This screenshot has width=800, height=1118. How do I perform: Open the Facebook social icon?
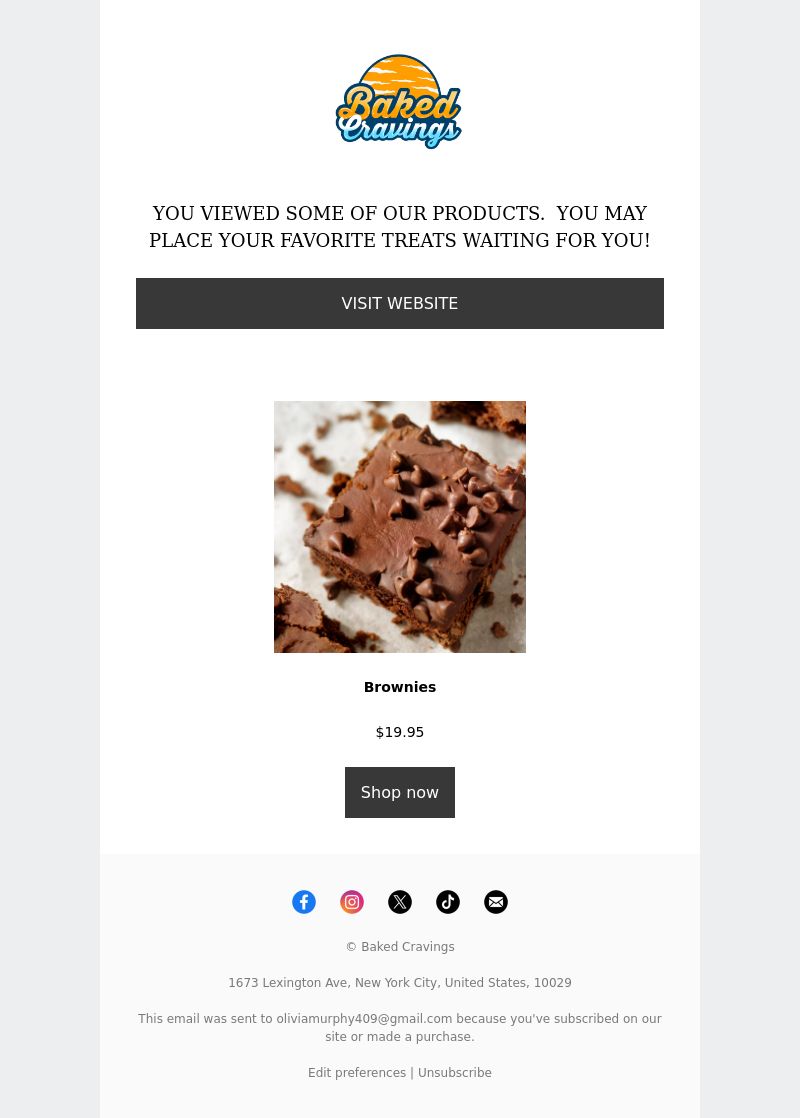point(304,902)
